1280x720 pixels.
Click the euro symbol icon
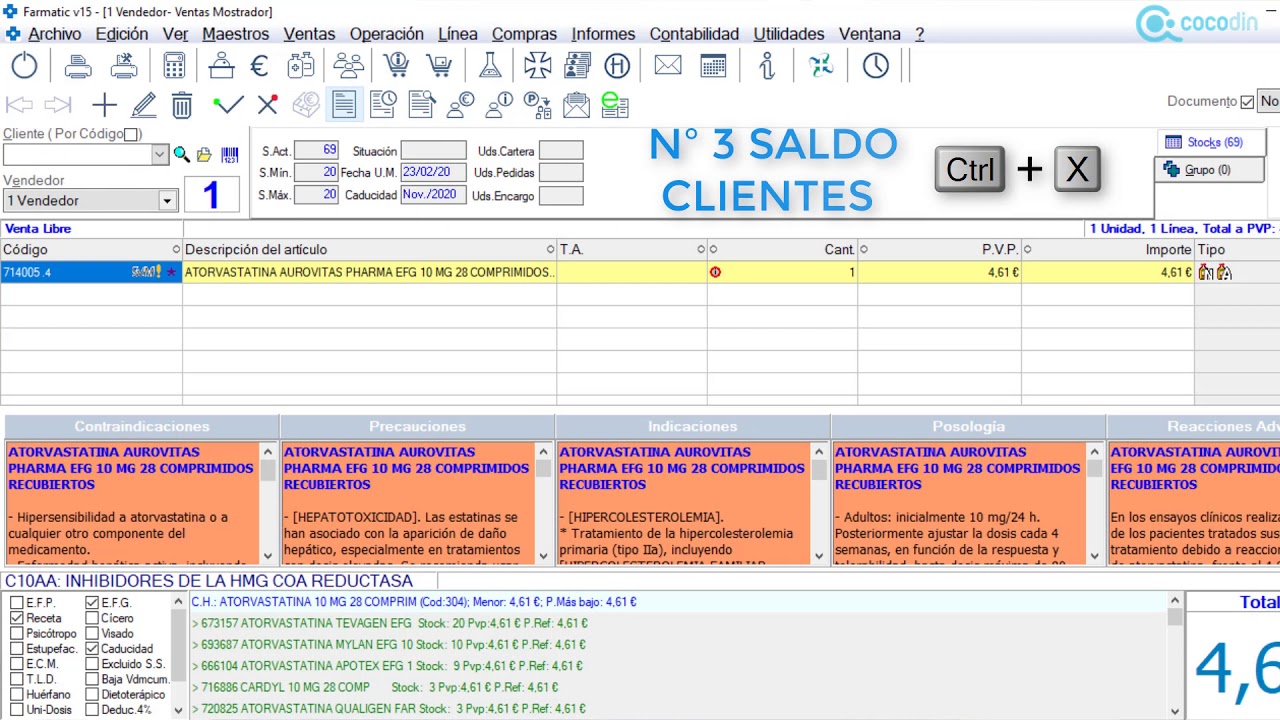tap(259, 66)
